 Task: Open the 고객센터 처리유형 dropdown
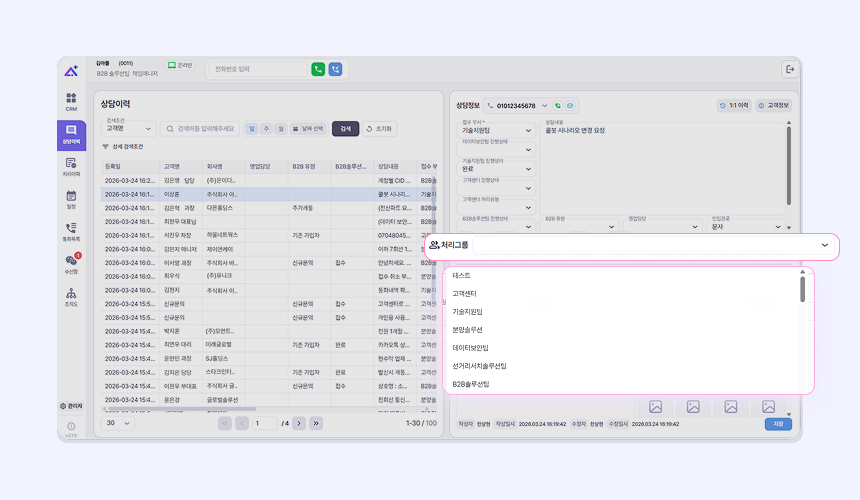(x=496, y=207)
